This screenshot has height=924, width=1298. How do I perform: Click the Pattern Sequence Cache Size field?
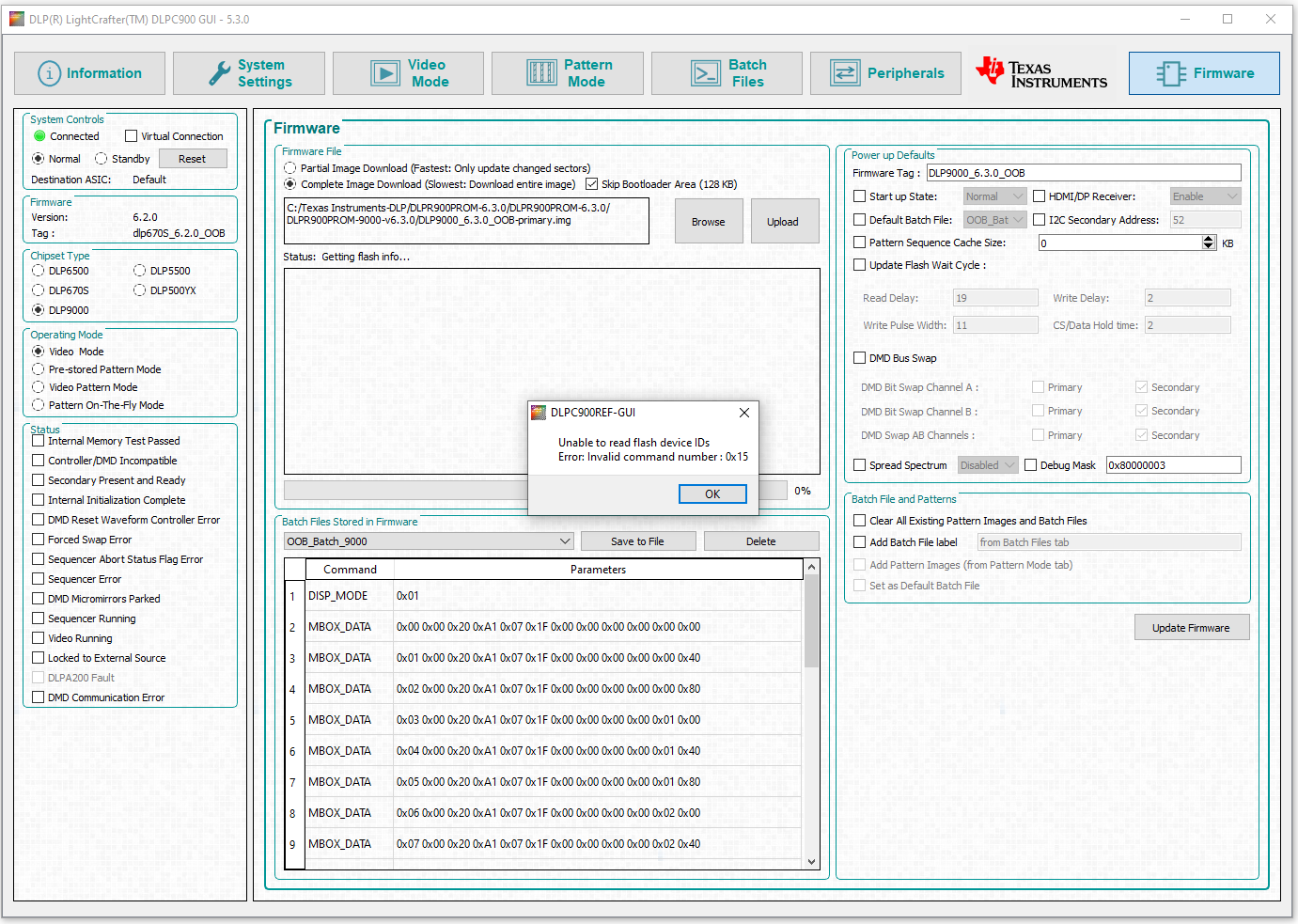(x=1120, y=243)
